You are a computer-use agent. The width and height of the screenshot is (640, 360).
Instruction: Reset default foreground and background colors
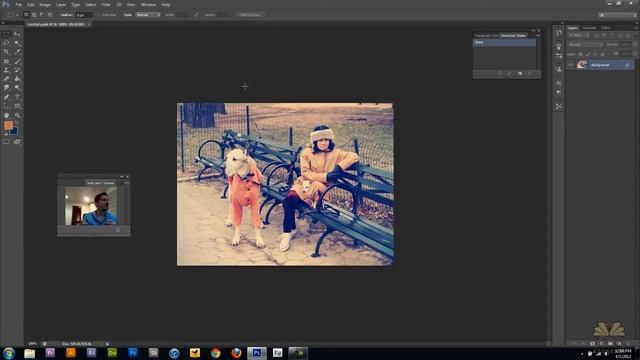[6, 133]
